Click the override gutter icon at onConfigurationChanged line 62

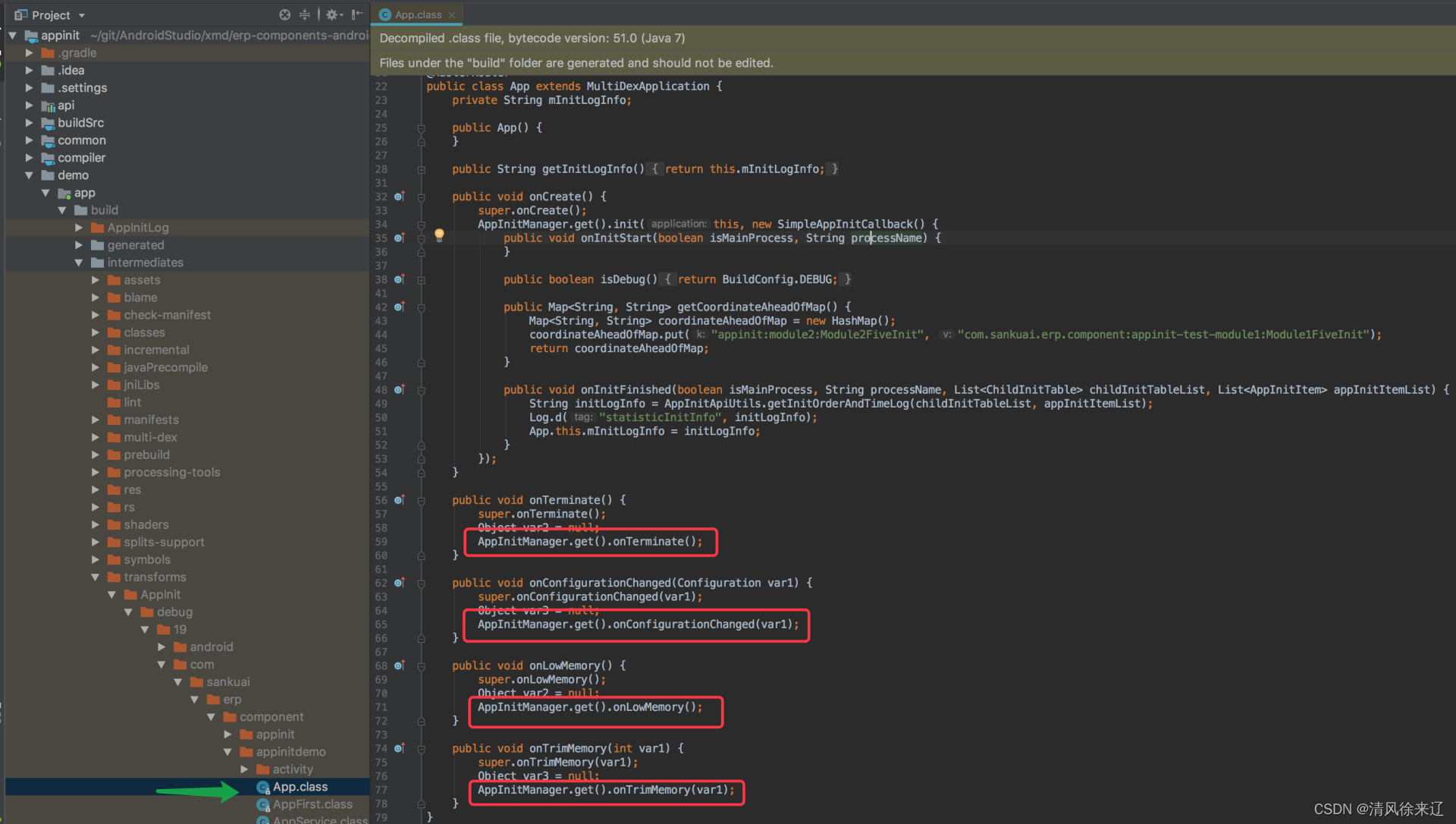click(x=399, y=583)
